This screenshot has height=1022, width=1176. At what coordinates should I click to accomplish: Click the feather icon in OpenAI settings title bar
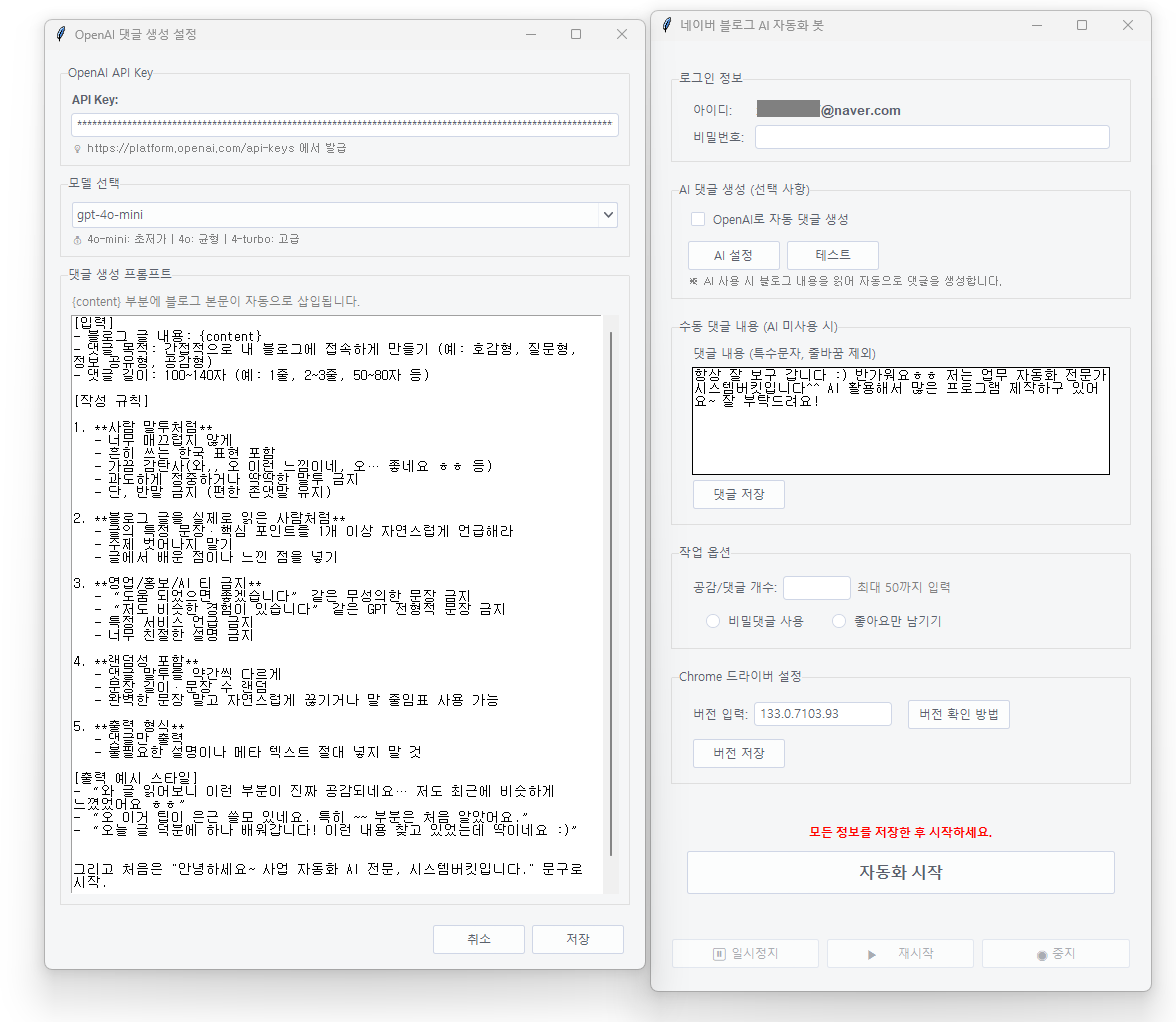[61, 34]
